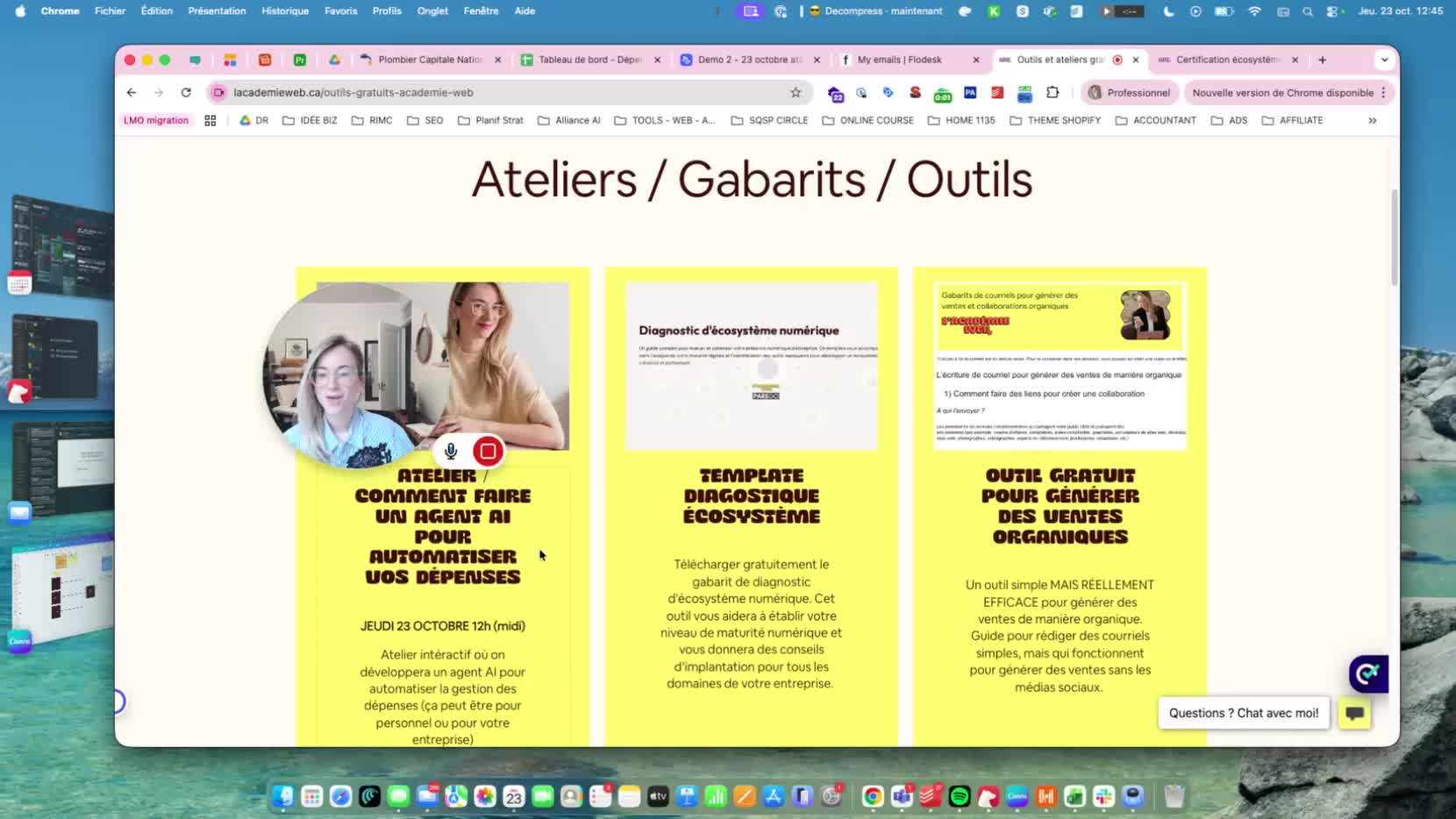Image resolution: width=1456 pixels, height=819 pixels.
Task: Open the bookmarks apps grid icon
Action: click(211, 120)
